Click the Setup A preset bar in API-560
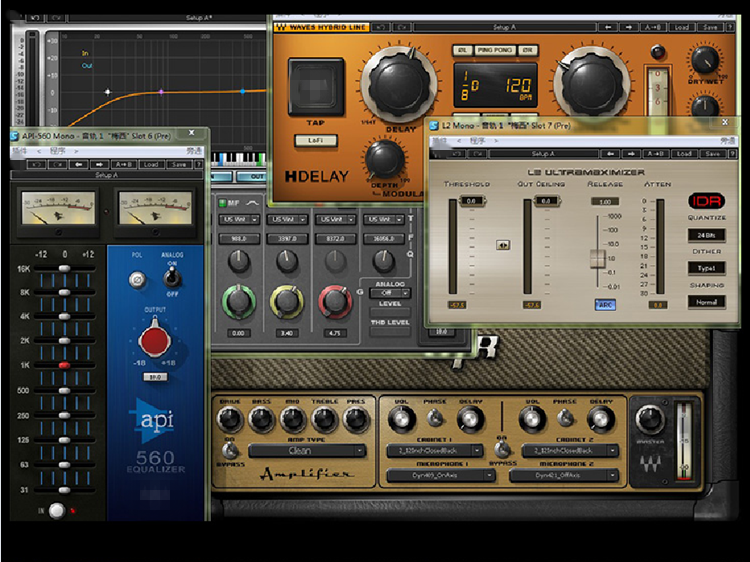This screenshot has width=750, height=562. click(106, 175)
